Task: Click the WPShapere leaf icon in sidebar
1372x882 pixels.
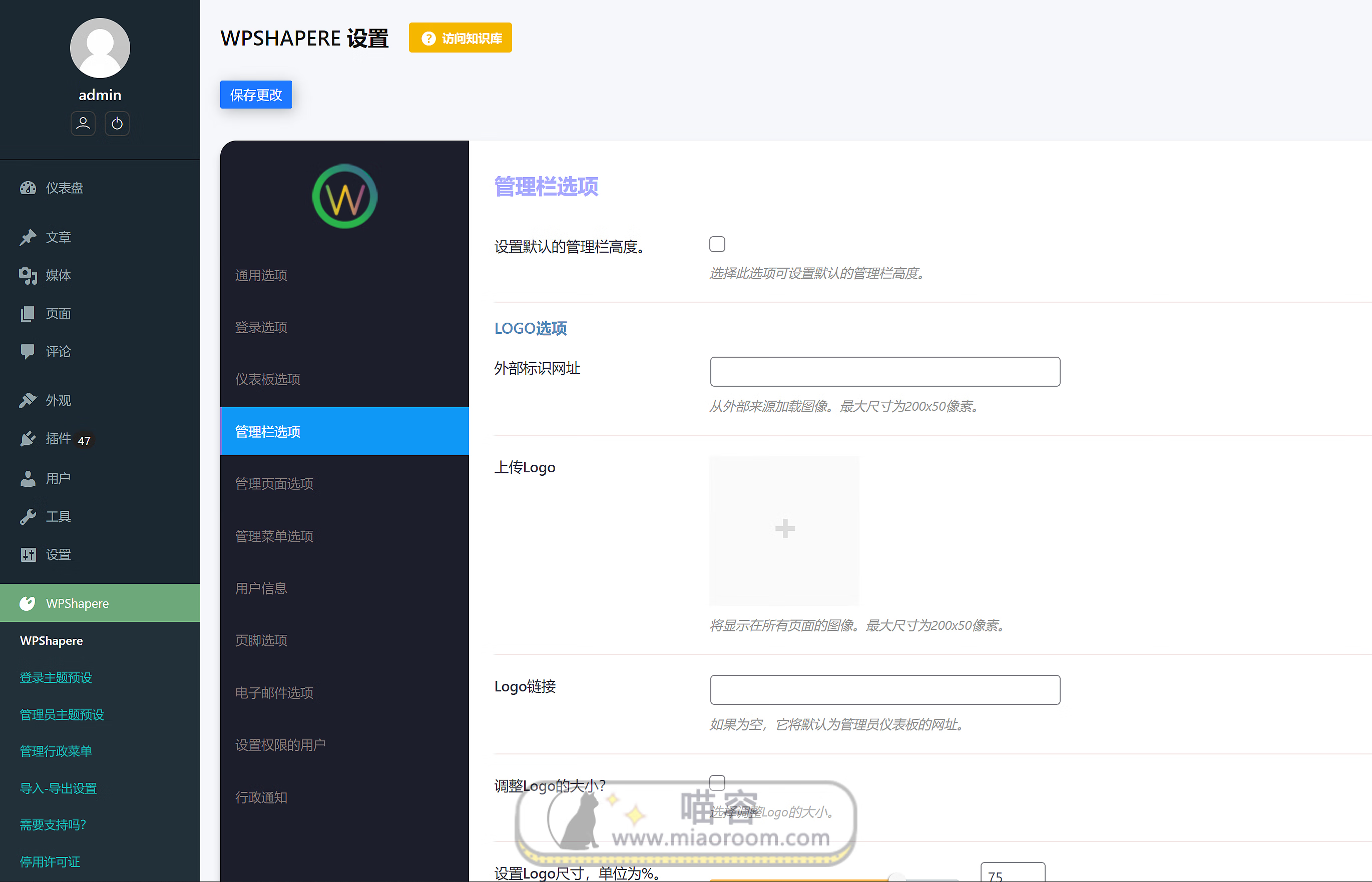Action: coord(28,603)
